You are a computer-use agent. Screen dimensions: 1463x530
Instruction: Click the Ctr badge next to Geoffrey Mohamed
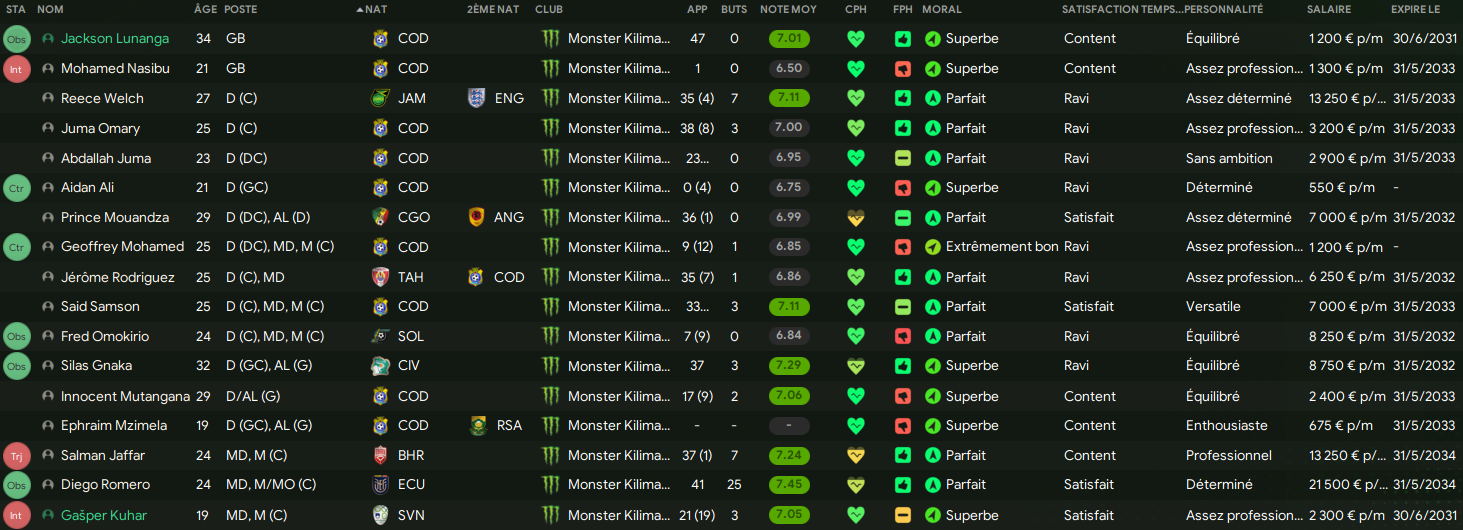coord(17,247)
